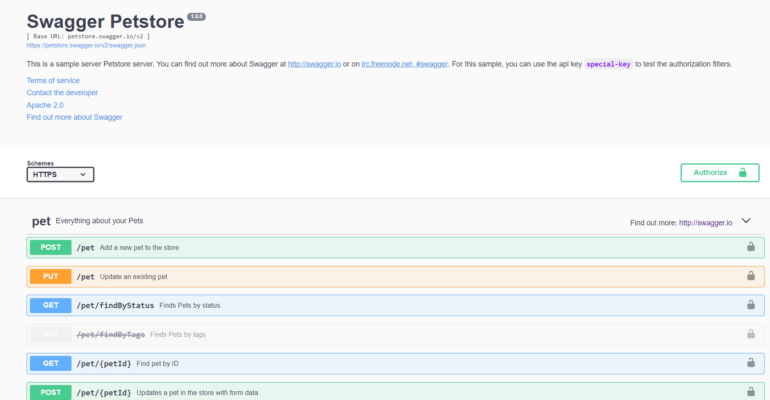Expand GET /pet/{petId} Find pet by ID

pos(395,363)
